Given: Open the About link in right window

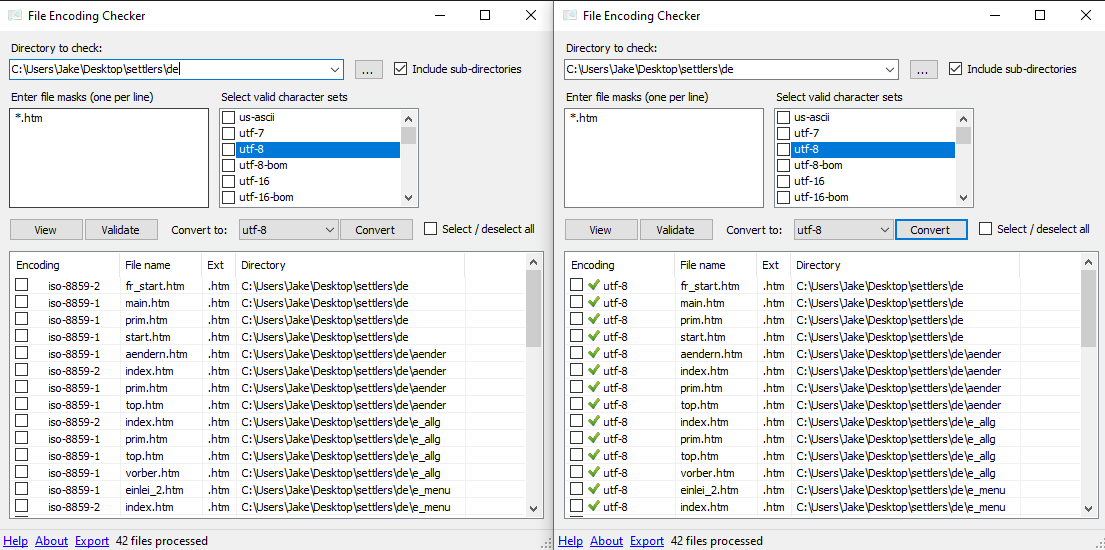Looking at the screenshot, I should [607, 541].
